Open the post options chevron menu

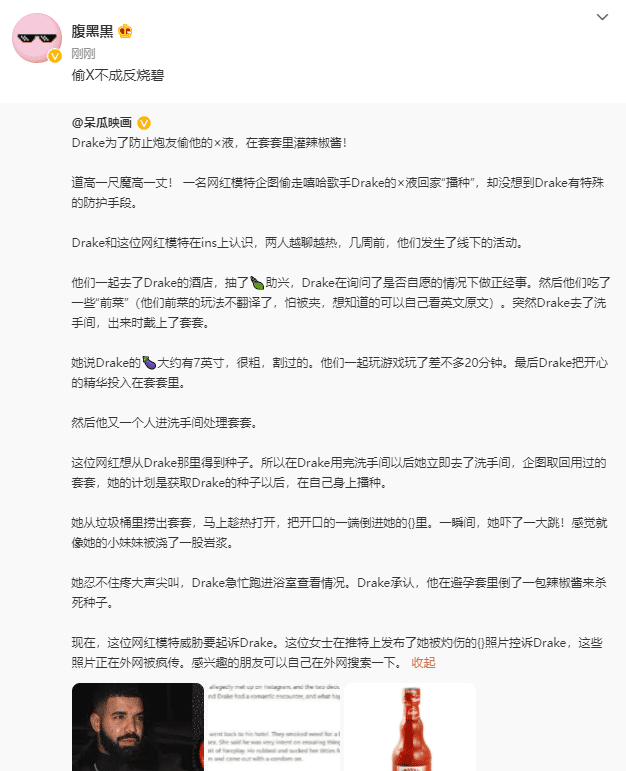602,17
